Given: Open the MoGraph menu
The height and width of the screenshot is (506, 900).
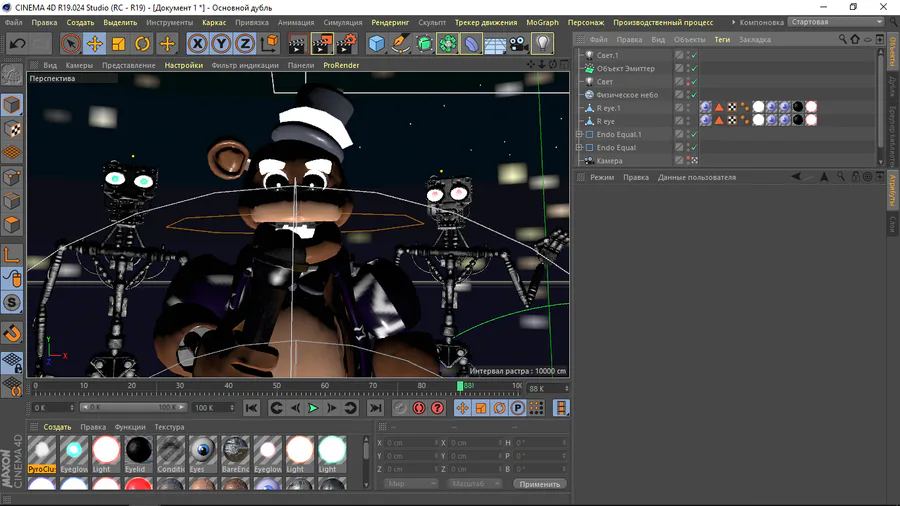Looking at the screenshot, I should pyautogui.click(x=542, y=22).
